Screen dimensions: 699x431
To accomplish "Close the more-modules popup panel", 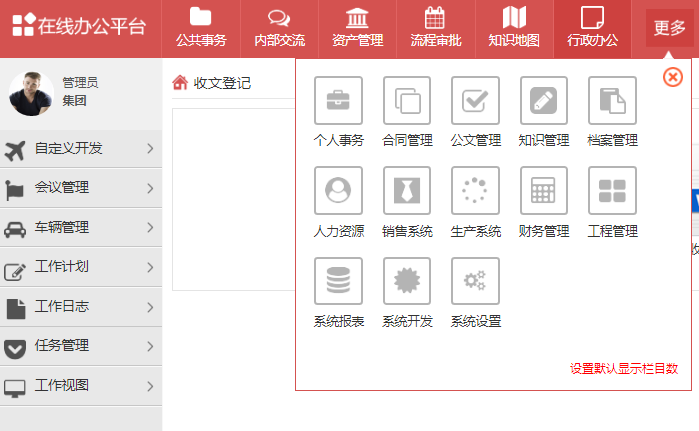I will pyautogui.click(x=673, y=77).
